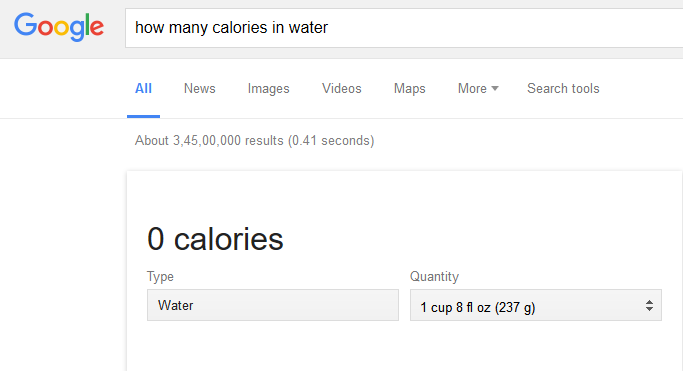Select the Maps tab

409,88
